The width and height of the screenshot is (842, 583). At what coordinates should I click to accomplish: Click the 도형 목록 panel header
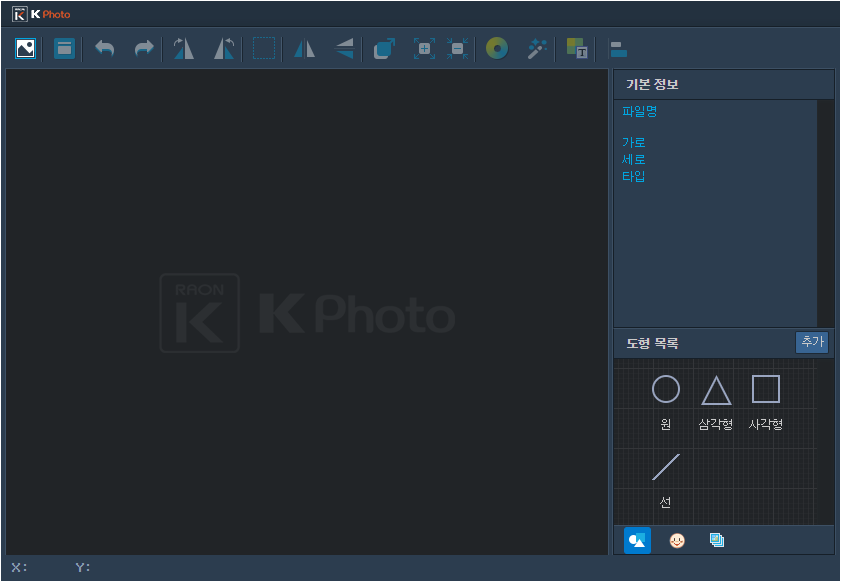point(652,344)
